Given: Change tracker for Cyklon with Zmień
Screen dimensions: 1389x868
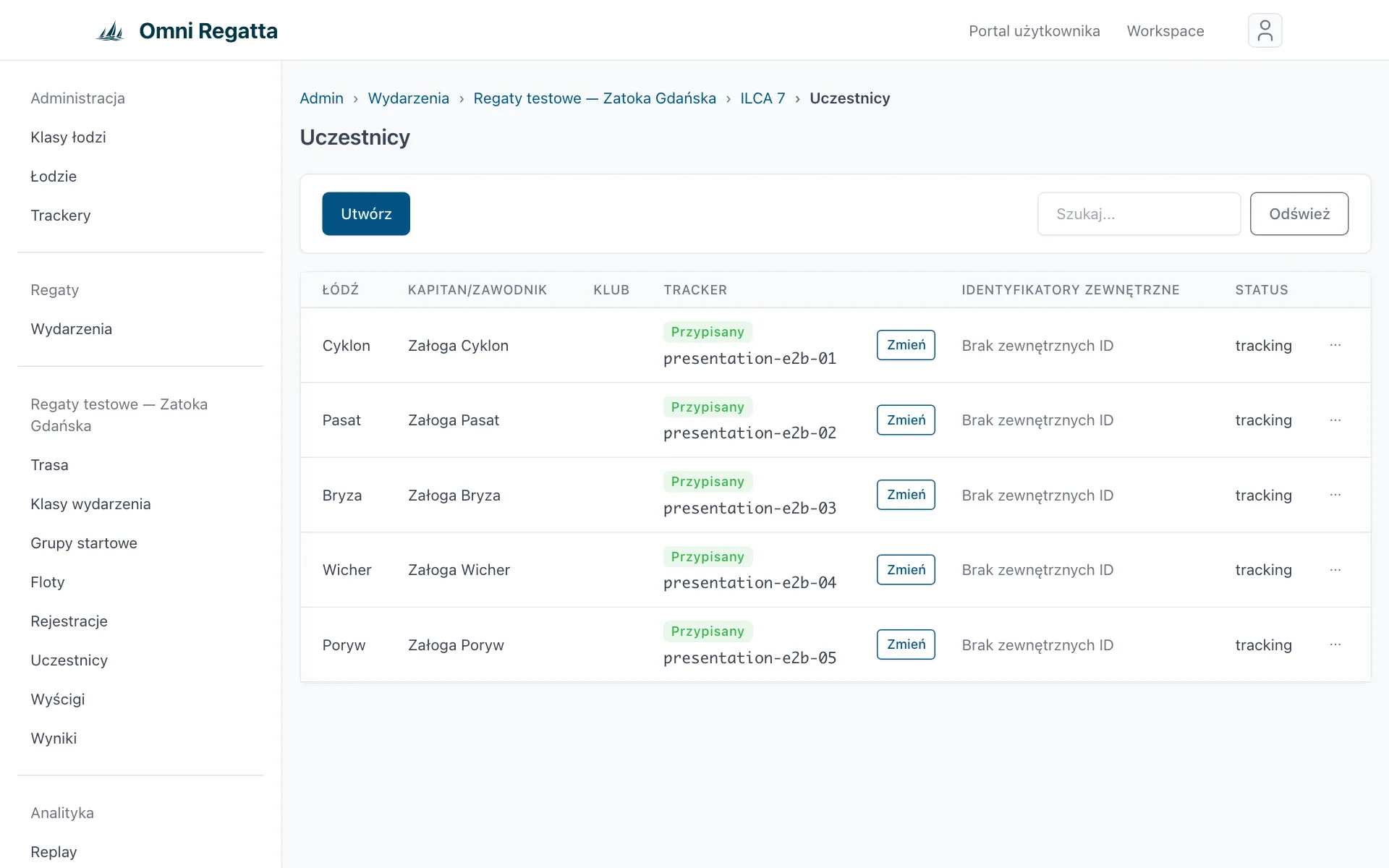Looking at the screenshot, I should tap(906, 345).
